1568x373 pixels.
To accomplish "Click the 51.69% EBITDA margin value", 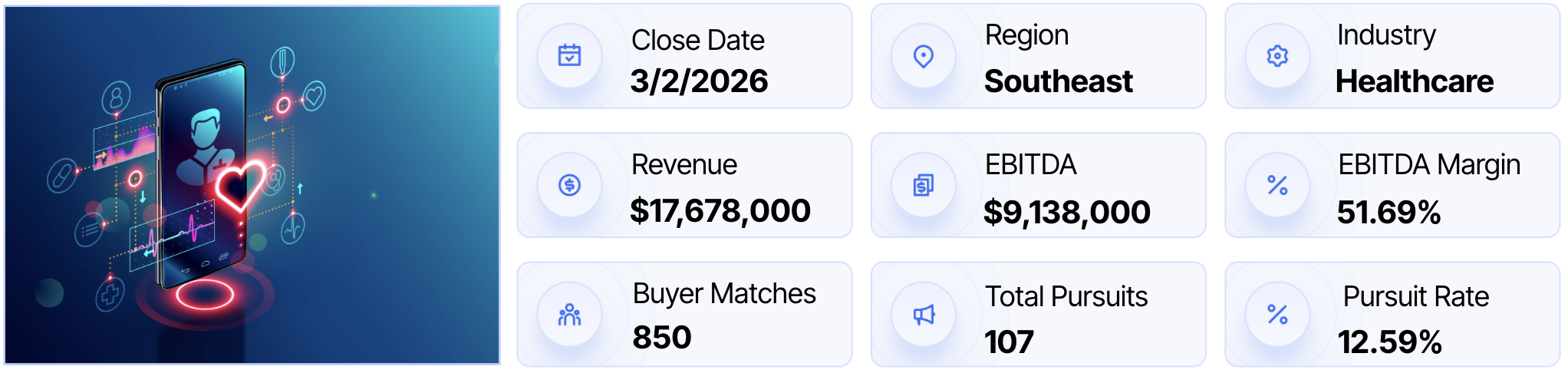I will (1388, 213).
